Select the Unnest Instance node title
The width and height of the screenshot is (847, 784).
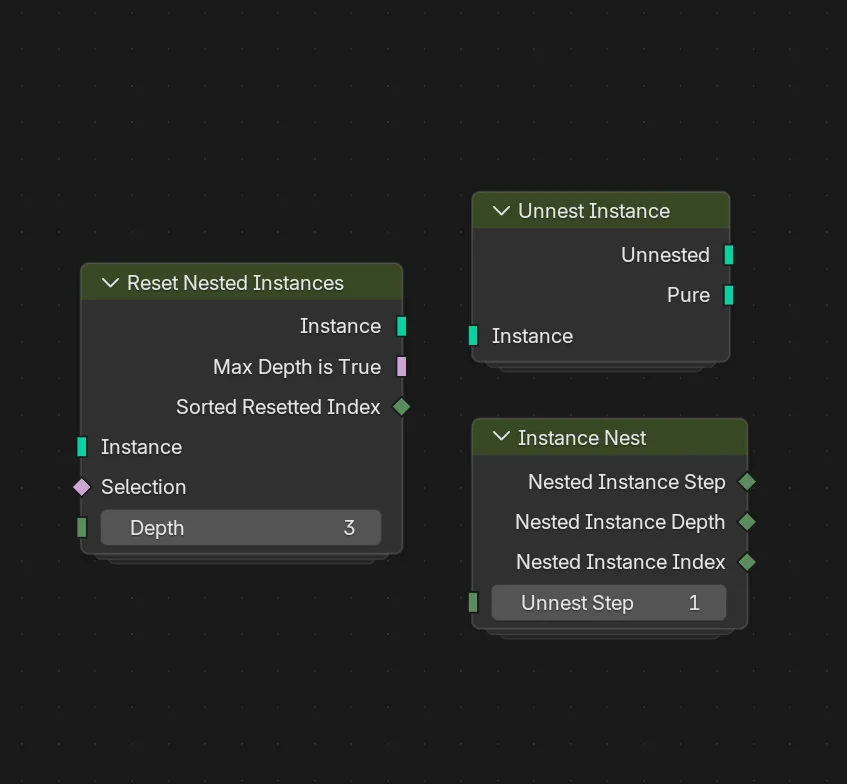(594, 211)
